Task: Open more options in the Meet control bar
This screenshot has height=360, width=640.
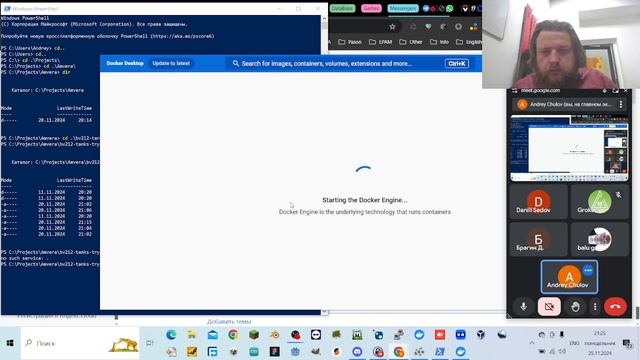Action: tap(595, 306)
